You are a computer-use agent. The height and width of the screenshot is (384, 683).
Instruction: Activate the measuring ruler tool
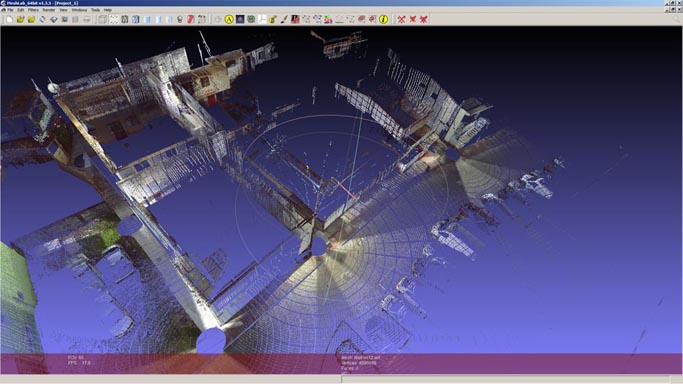coord(339,19)
